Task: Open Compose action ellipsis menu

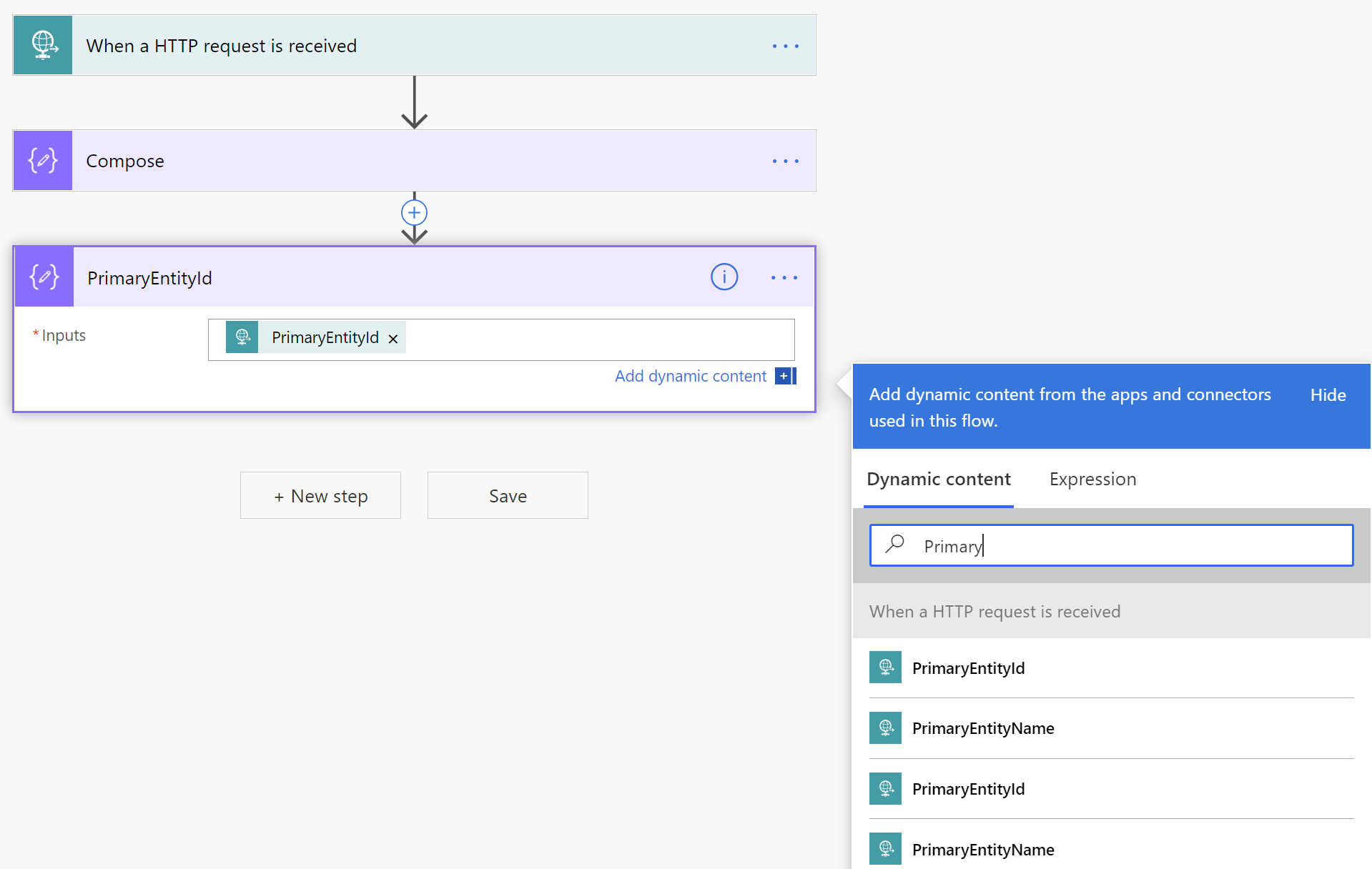Action: click(785, 160)
